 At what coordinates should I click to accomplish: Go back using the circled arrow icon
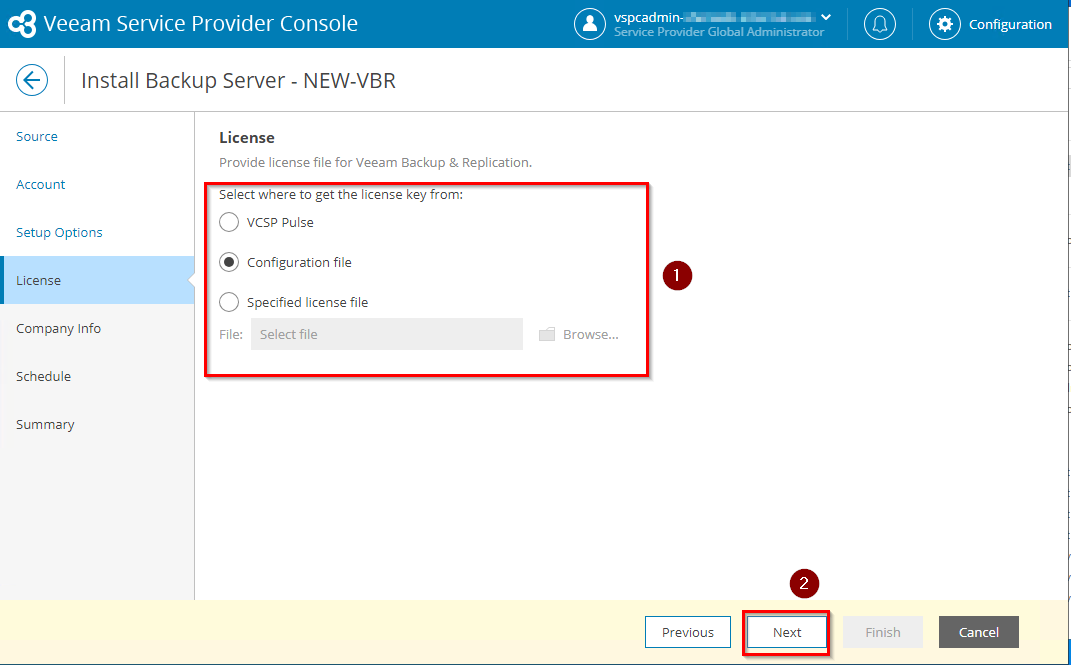tap(32, 80)
